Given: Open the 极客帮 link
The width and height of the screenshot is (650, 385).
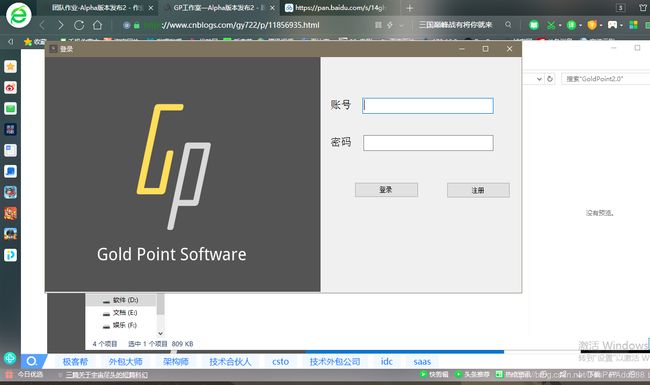Looking at the screenshot, I should [x=75, y=361].
